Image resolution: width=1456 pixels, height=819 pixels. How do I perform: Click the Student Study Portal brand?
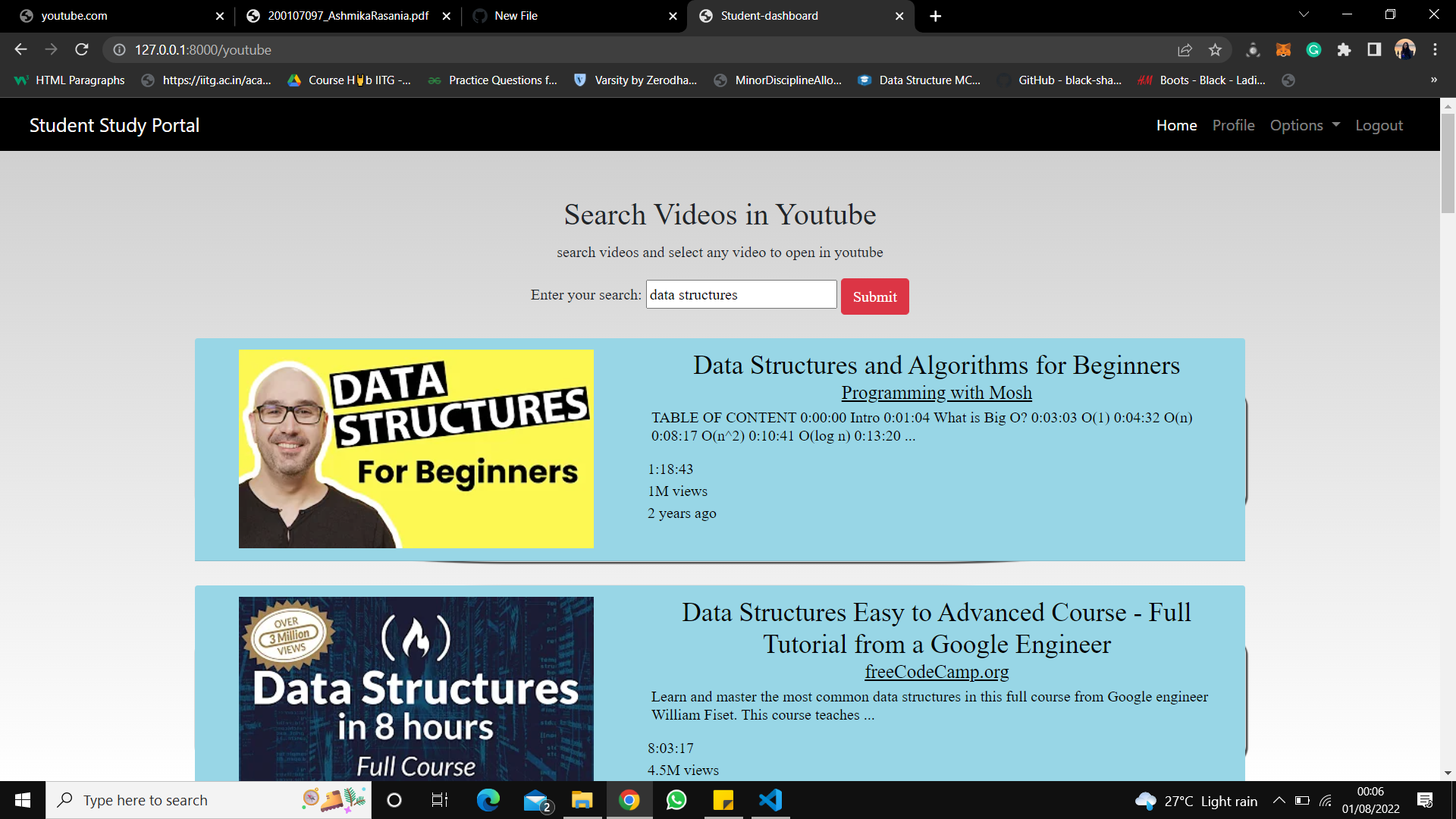[x=115, y=125]
